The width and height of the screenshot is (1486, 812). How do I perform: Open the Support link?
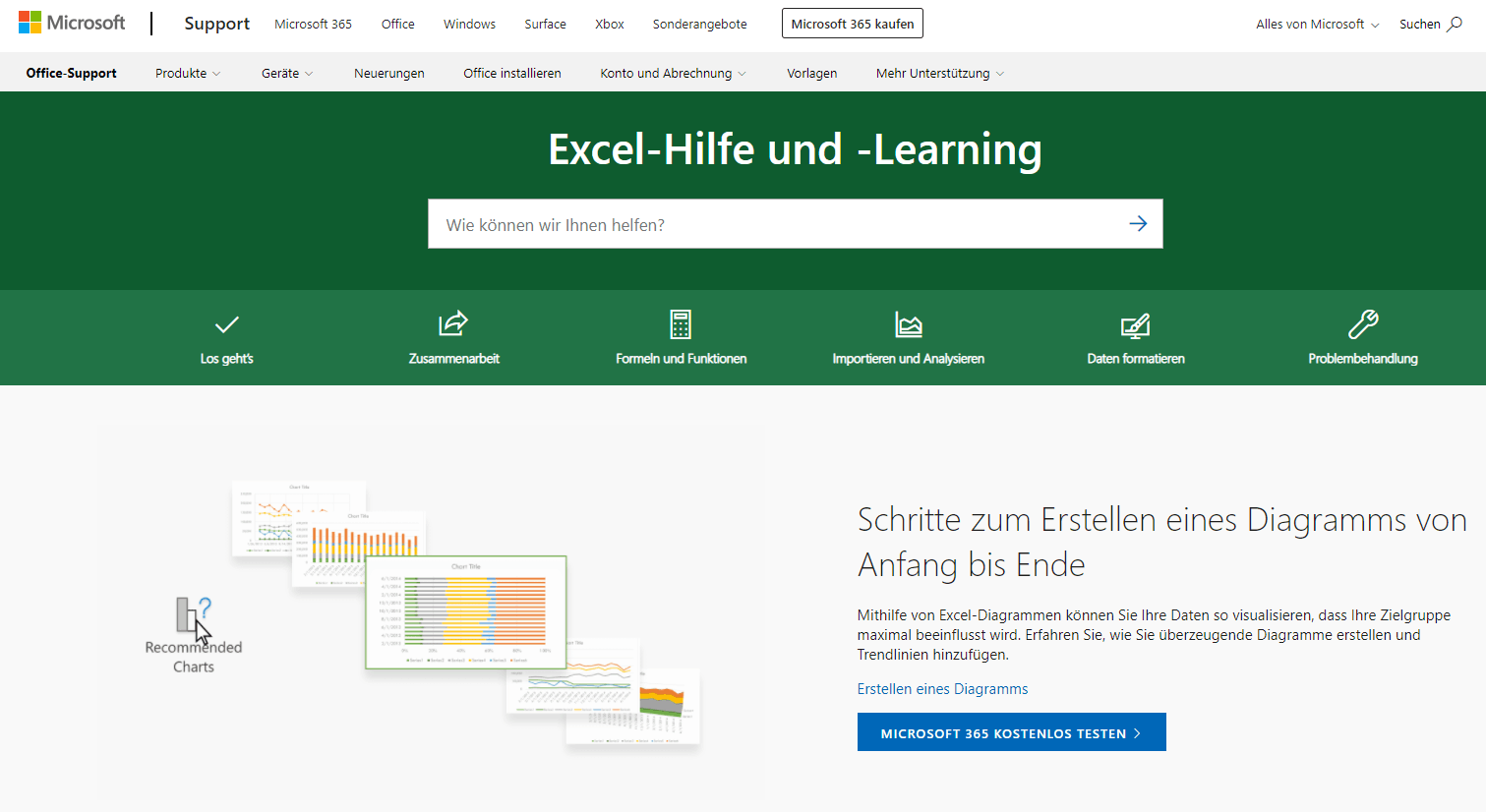(217, 24)
